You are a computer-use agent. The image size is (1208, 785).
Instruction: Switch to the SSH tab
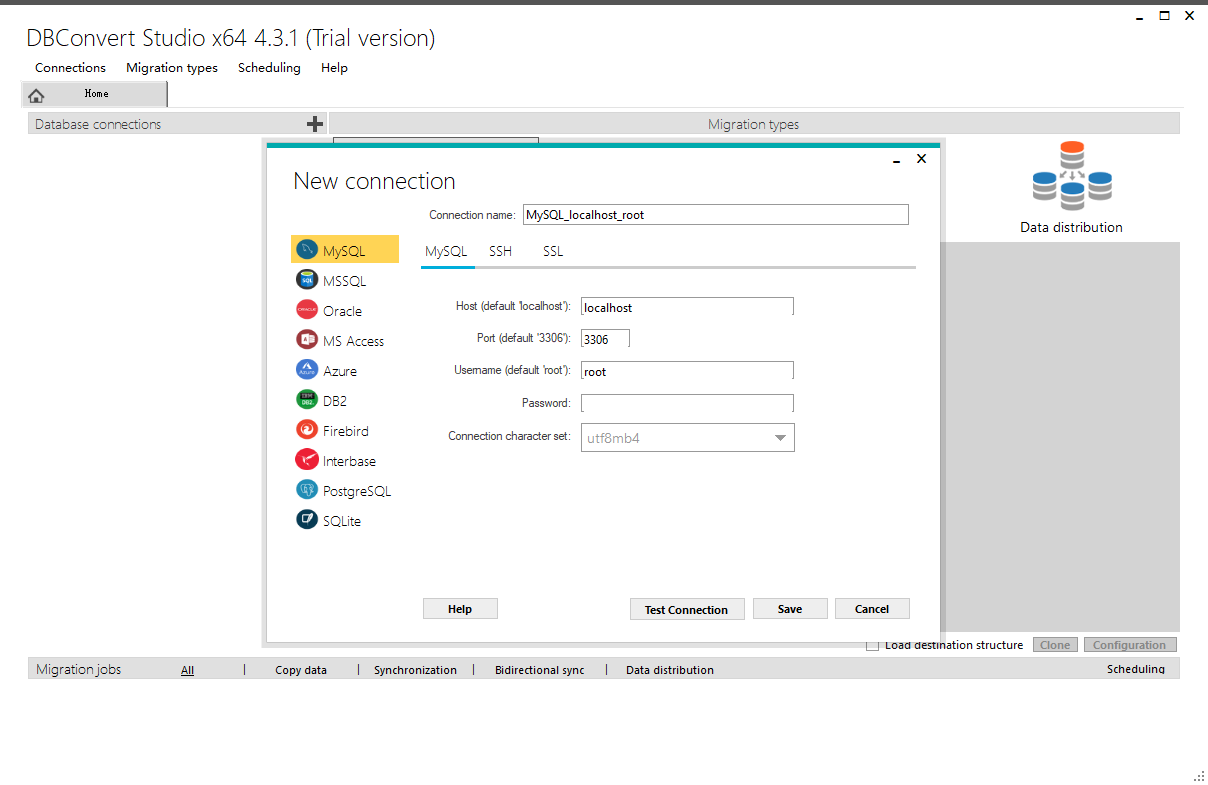click(x=500, y=251)
